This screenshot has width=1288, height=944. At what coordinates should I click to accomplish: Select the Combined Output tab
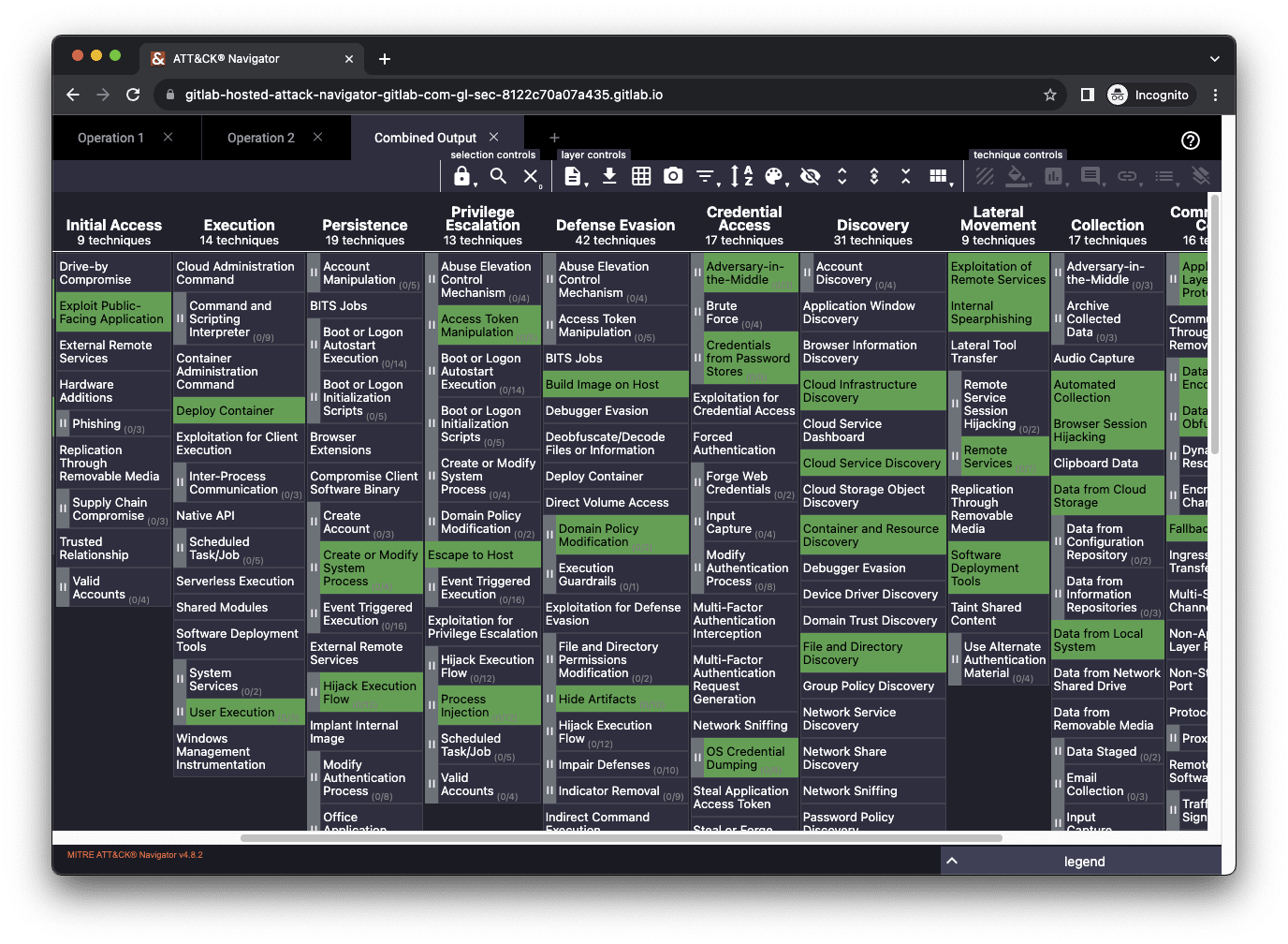425,138
